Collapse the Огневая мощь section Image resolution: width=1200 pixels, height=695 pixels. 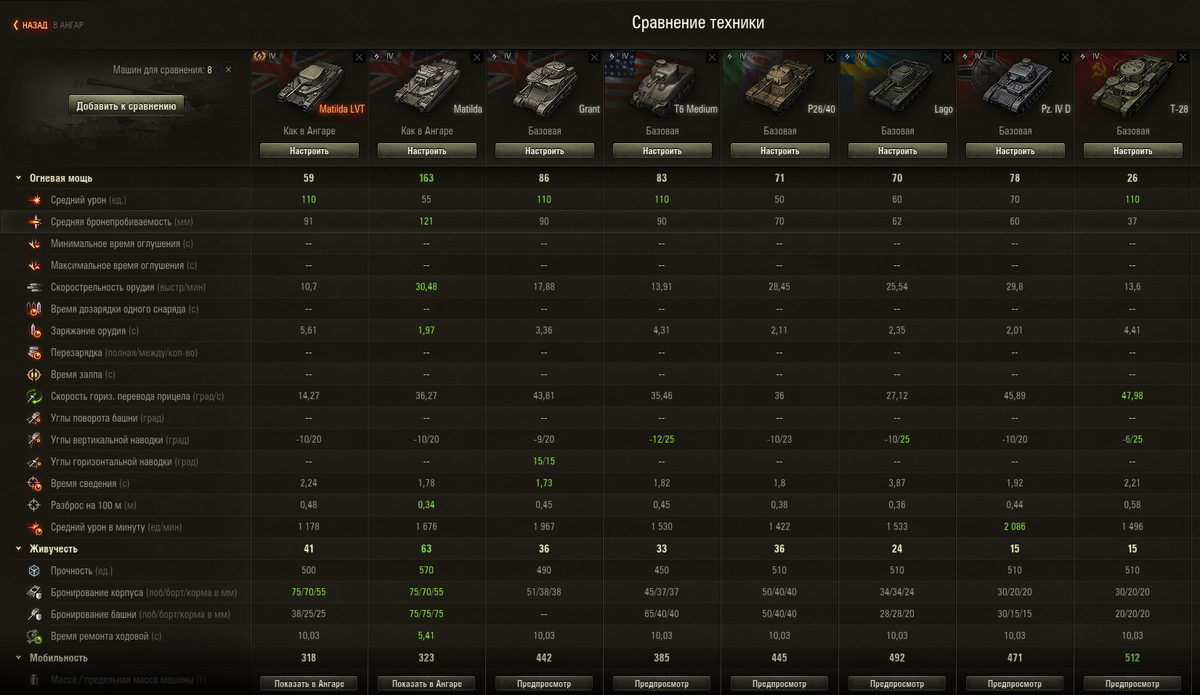point(17,178)
